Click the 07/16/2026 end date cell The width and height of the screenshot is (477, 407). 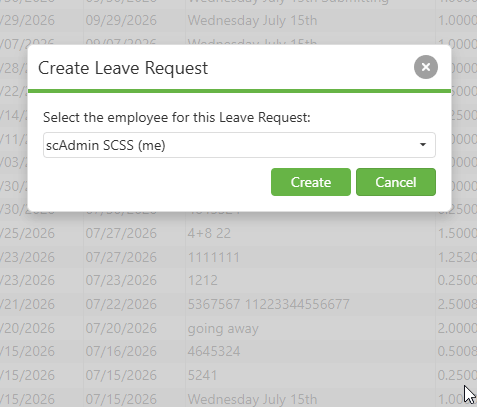click(121, 351)
